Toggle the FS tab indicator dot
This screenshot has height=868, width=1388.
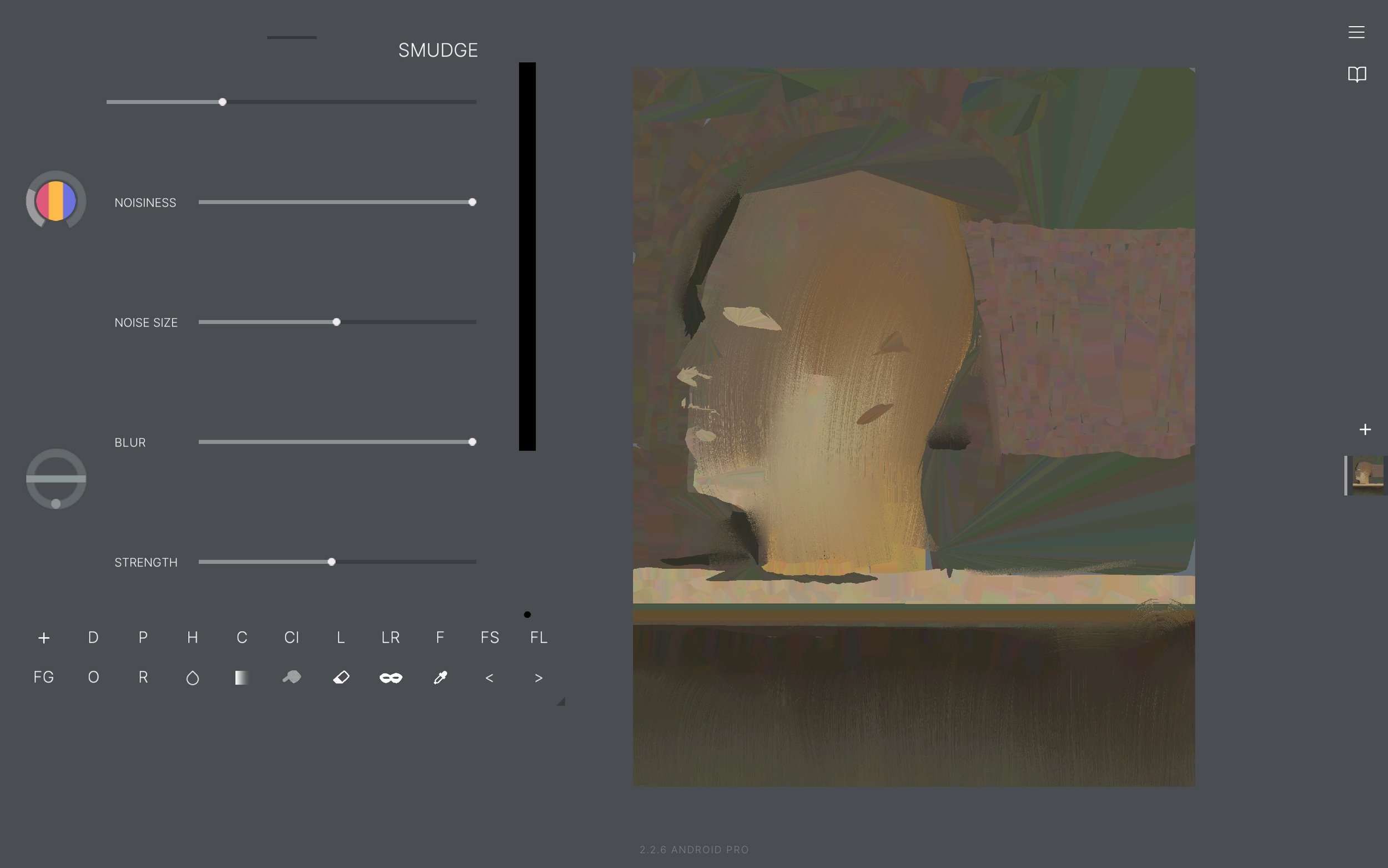[x=527, y=614]
